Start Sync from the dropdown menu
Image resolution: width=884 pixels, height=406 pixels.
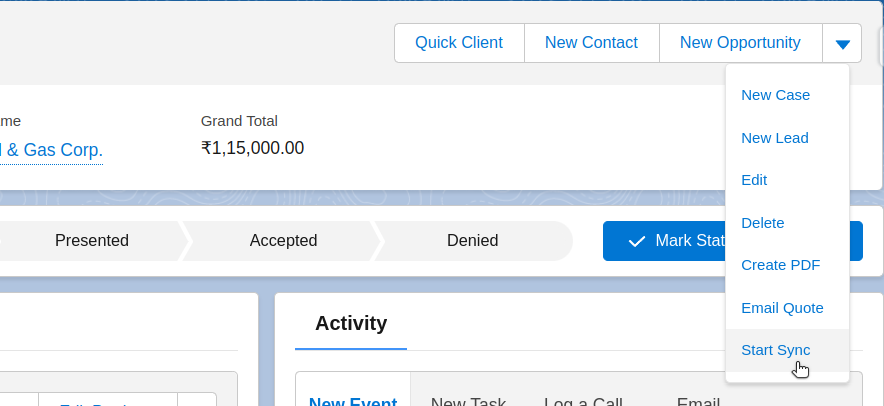pos(775,350)
